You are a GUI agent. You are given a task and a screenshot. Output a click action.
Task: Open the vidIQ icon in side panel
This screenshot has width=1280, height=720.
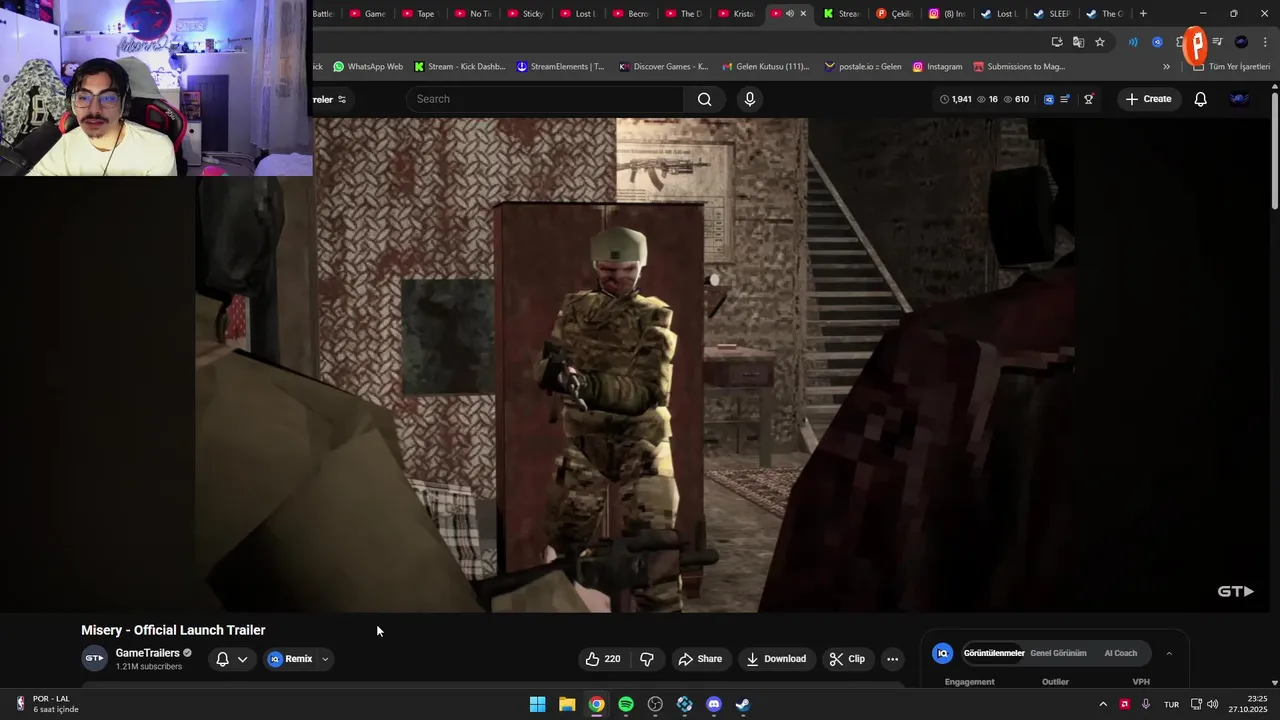[942, 653]
